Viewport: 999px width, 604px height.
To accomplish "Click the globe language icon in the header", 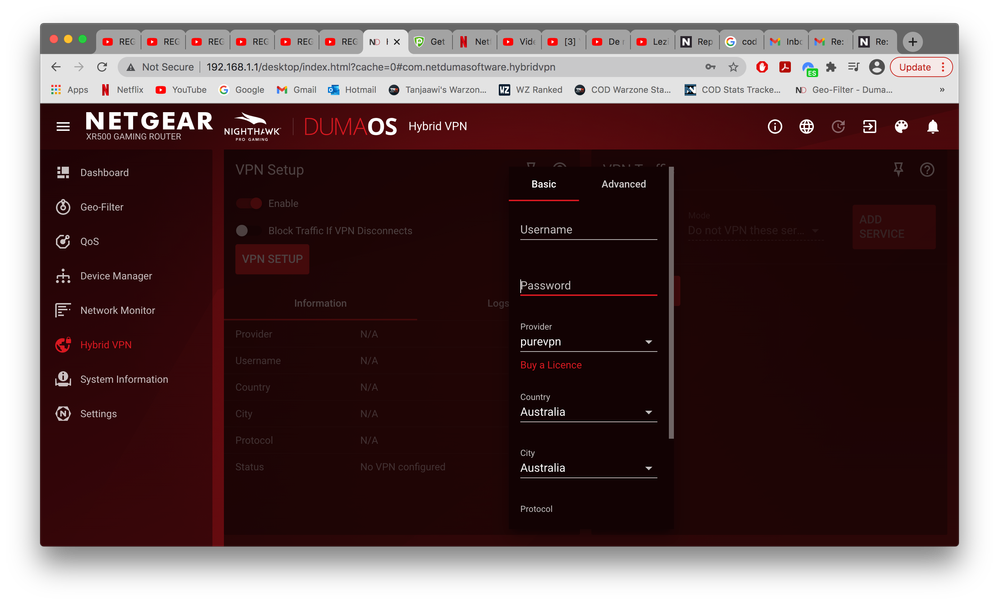I will coord(806,127).
